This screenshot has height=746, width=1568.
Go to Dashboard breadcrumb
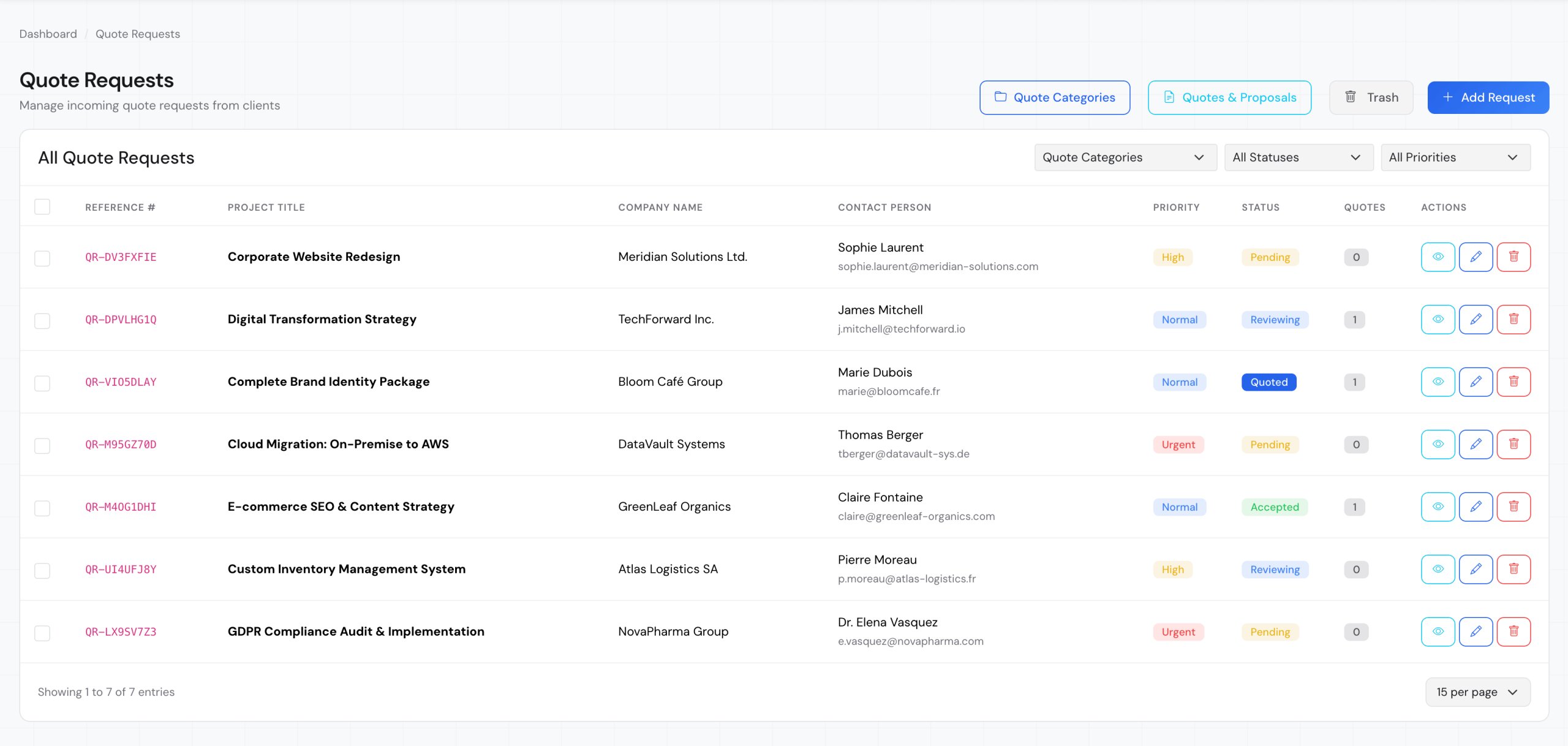tap(48, 34)
